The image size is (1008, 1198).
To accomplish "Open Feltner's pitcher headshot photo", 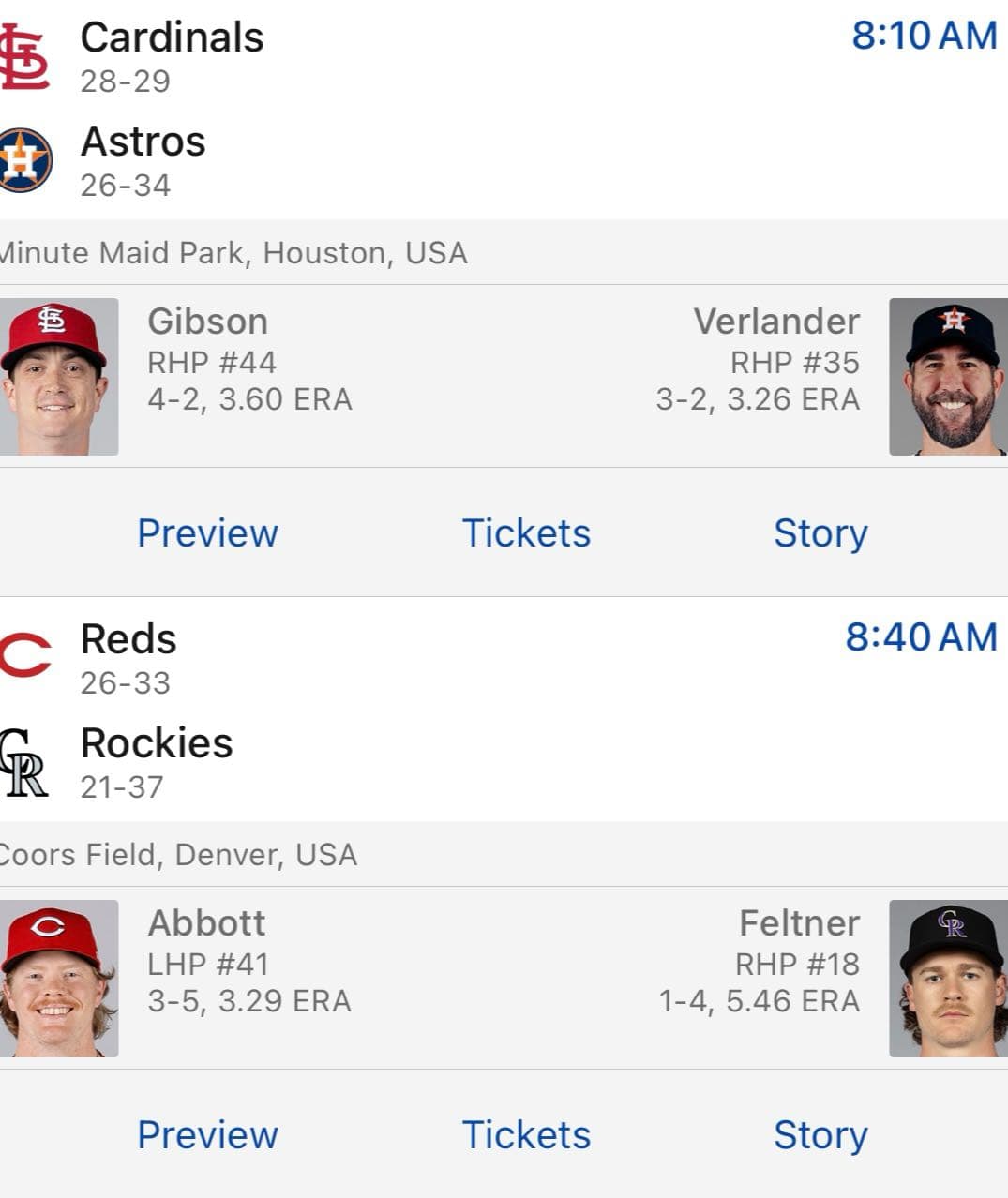I will [948, 979].
